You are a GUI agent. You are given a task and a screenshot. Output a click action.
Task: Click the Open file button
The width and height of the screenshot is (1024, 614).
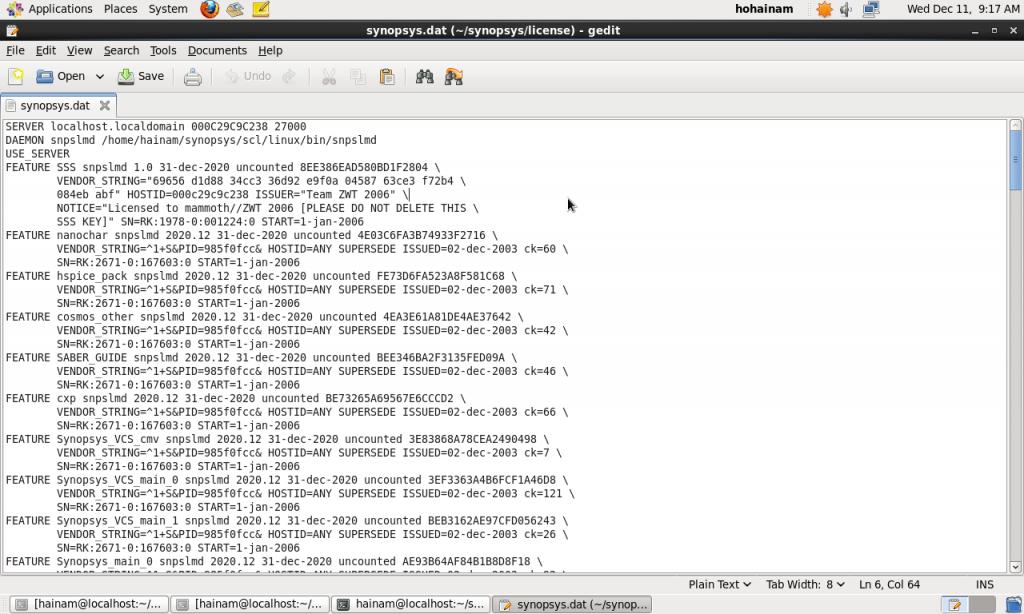(60, 76)
